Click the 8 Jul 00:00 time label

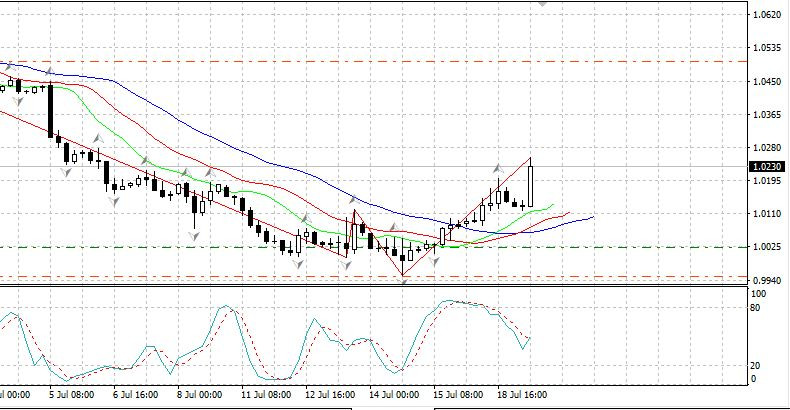tap(200, 394)
